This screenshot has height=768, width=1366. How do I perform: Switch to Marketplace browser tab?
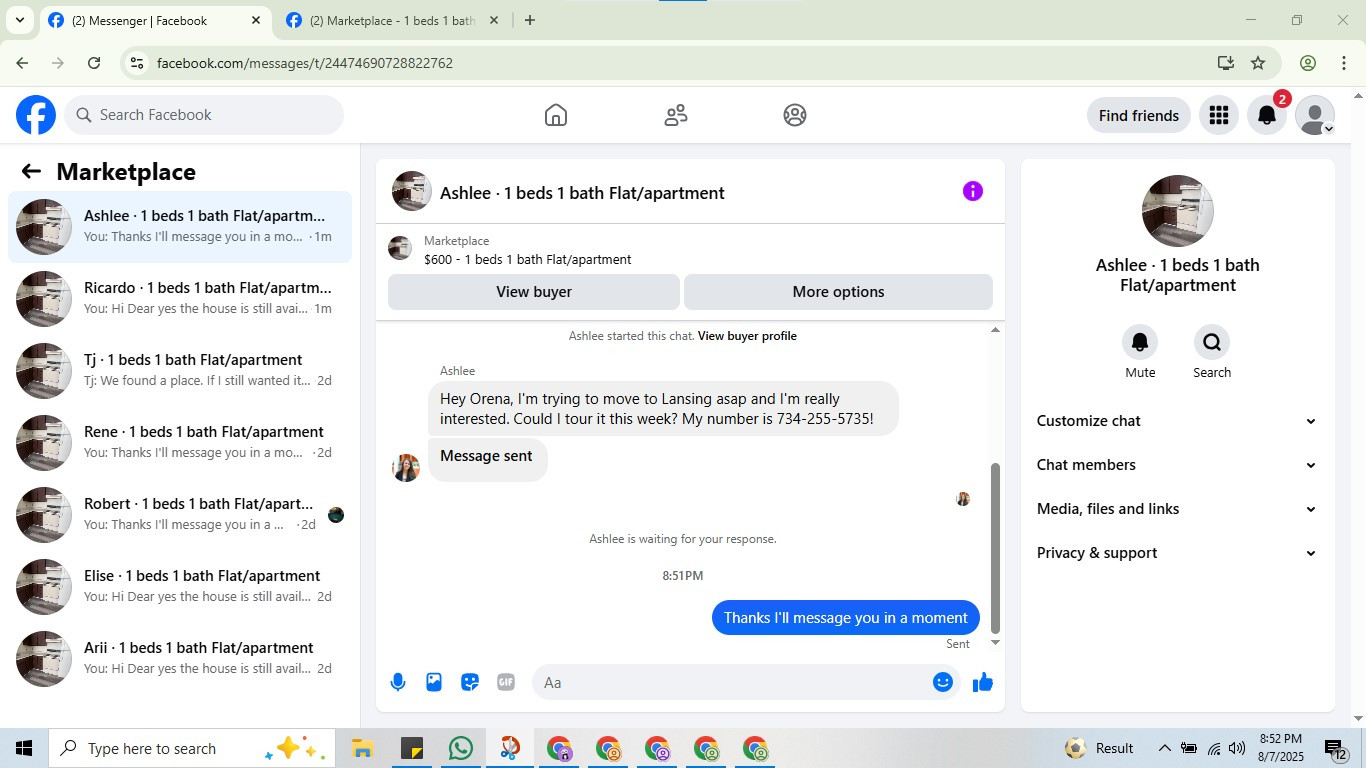click(x=392, y=21)
